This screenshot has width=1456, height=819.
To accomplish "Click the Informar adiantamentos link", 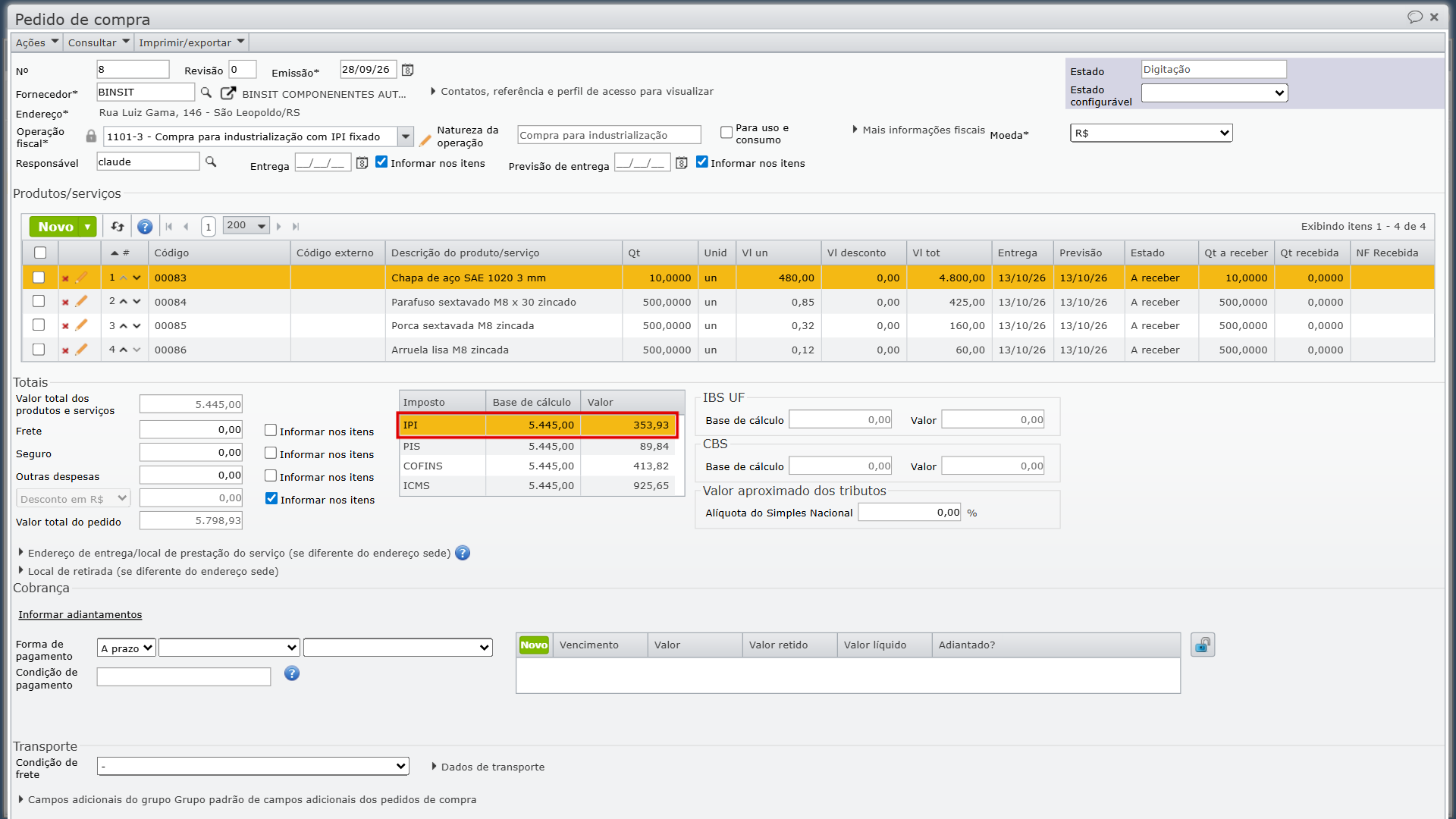I will pos(80,614).
